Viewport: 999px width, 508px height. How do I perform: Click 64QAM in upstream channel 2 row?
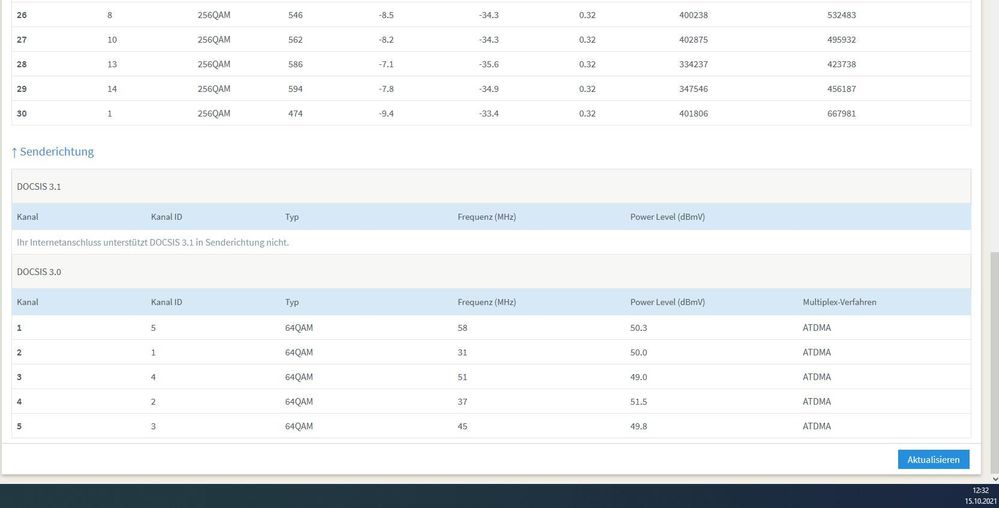coord(299,352)
